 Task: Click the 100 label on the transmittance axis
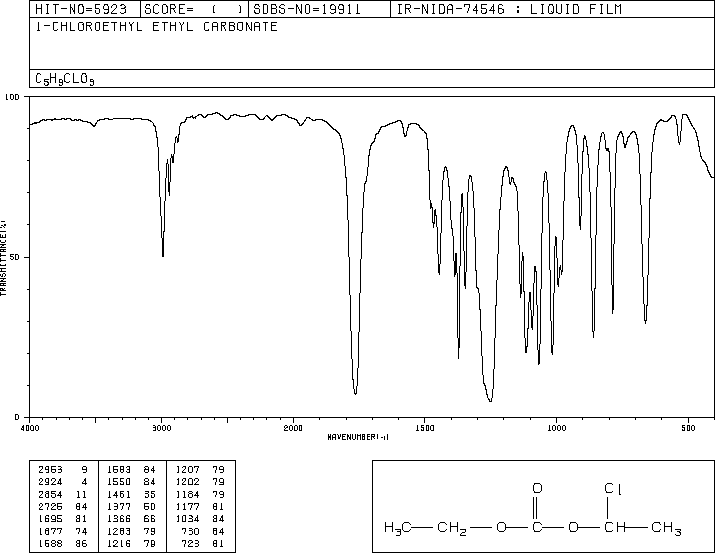click(x=12, y=97)
